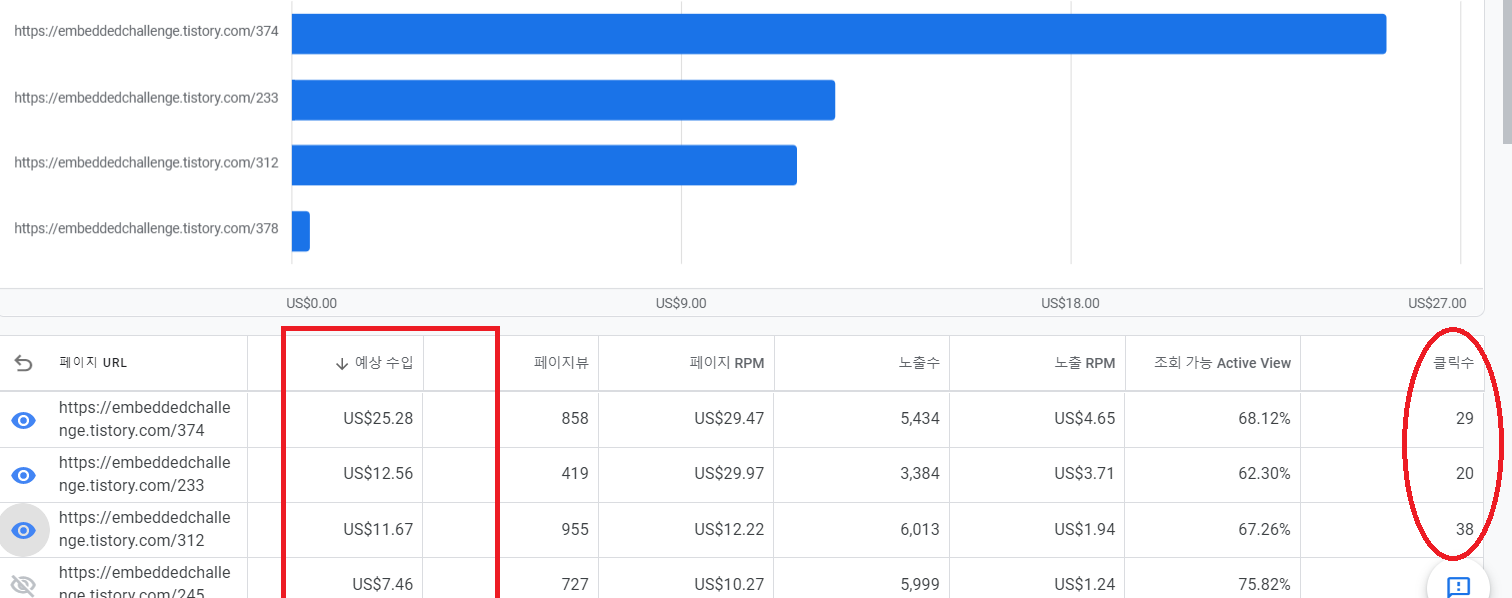Click the US$25.28 earnings cell
The height and width of the screenshot is (598, 1512).
[x=378, y=419]
